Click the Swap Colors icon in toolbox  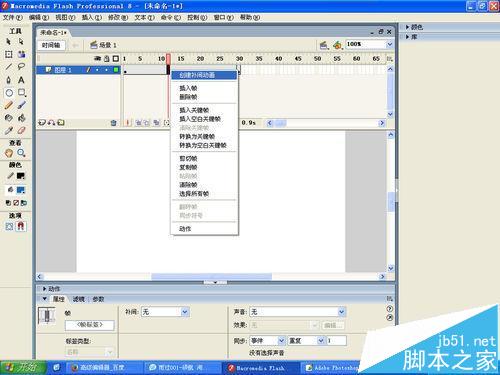[24, 203]
